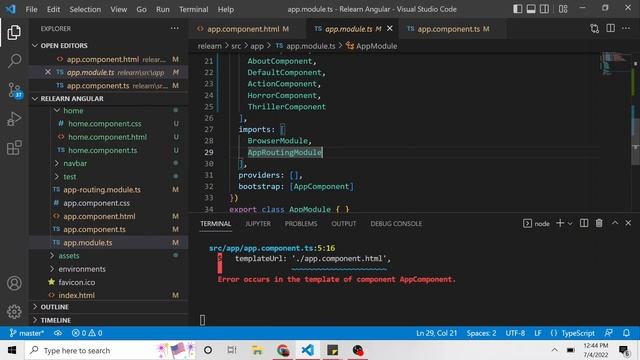
Task: Open the Extensions view
Action: 14,147
